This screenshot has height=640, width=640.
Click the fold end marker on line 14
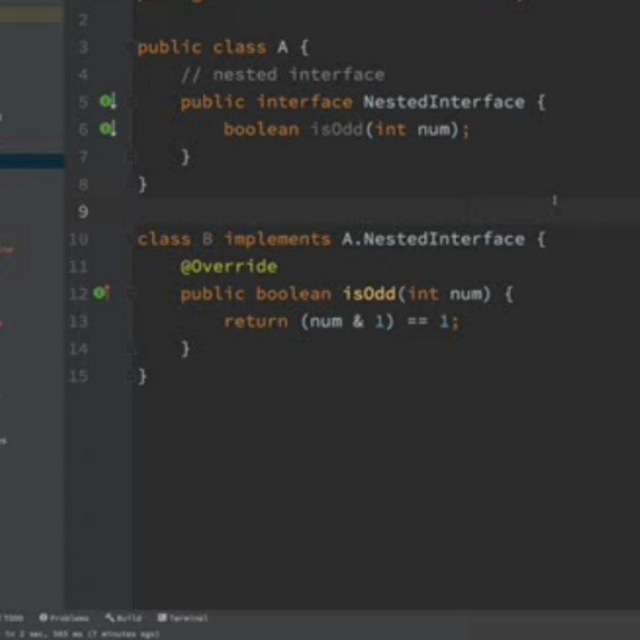pos(131,349)
